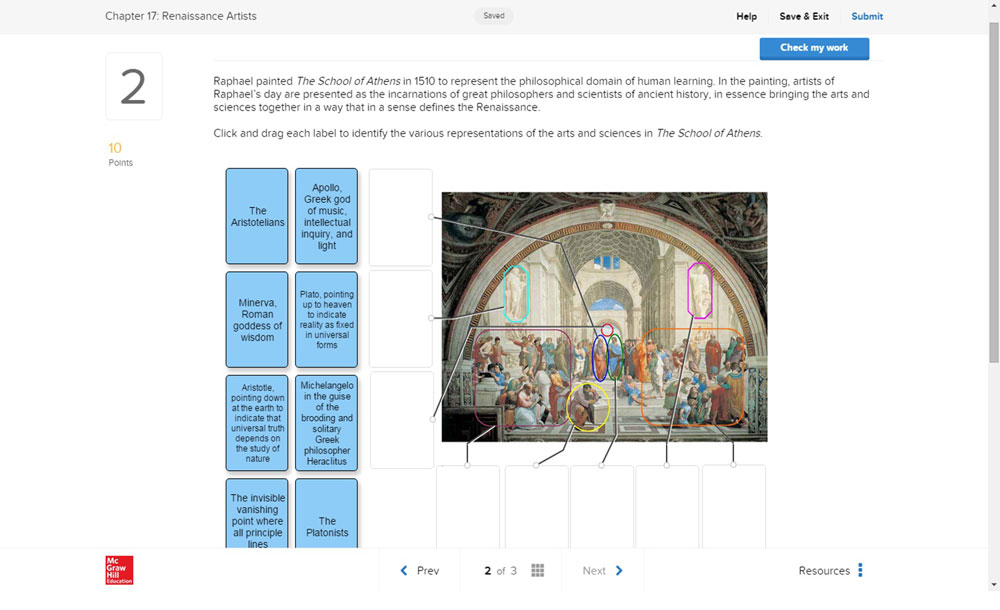
Task: Select the Aristotle pointing down label card
Action: pyautogui.click(x=257, y=423)
